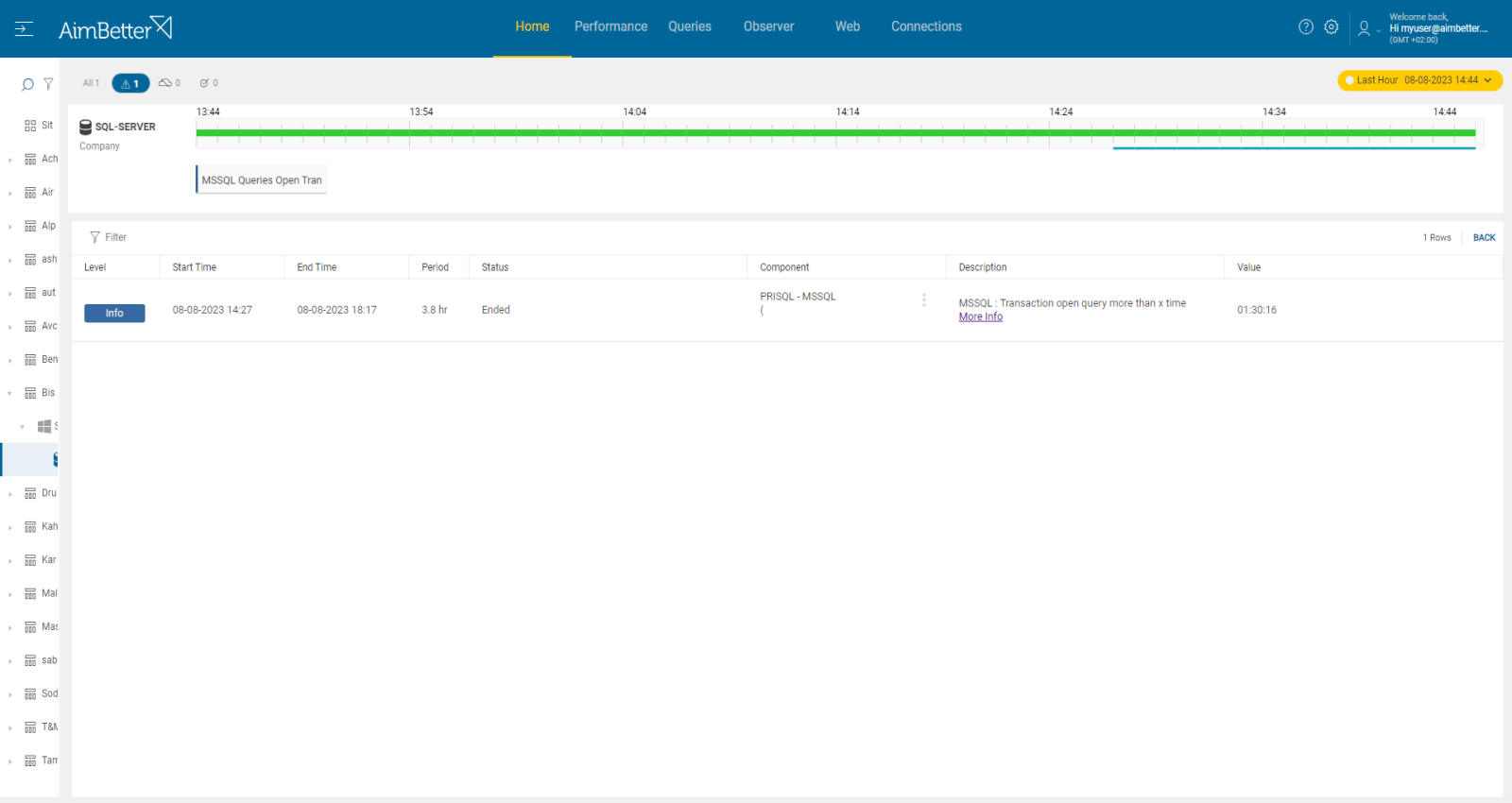This screenshot has height=803, width=1512.
Task: Open the Connections tab
Action: [x=926, y=26]
